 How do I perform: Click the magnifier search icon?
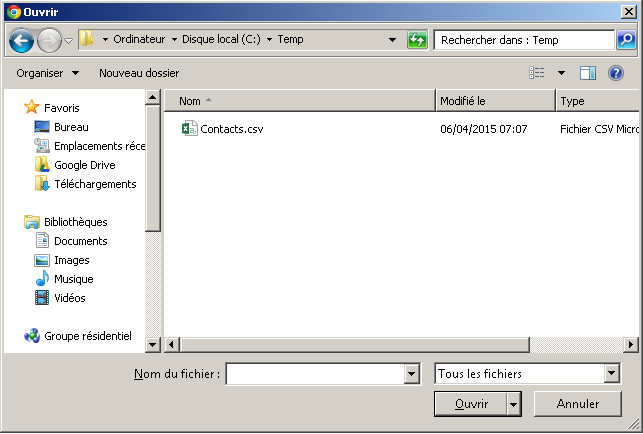coord(626,40)
